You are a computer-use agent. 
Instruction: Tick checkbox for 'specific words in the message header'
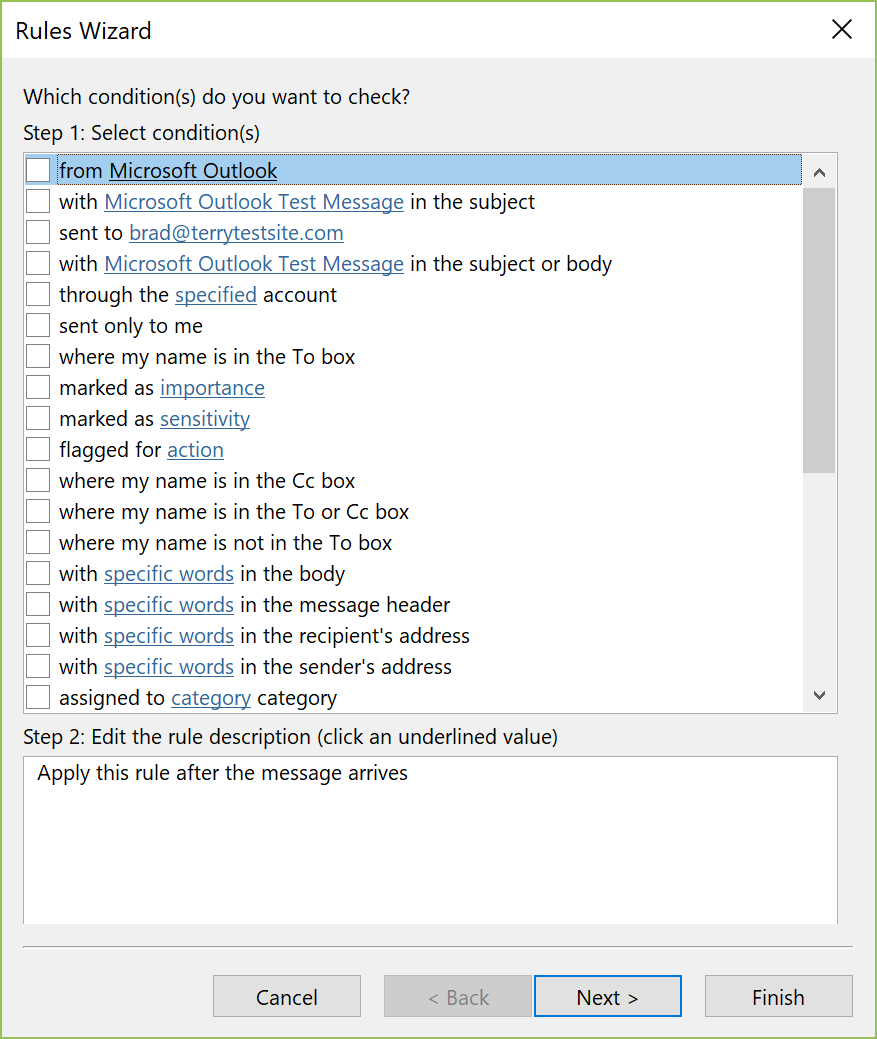pos(38,605)
